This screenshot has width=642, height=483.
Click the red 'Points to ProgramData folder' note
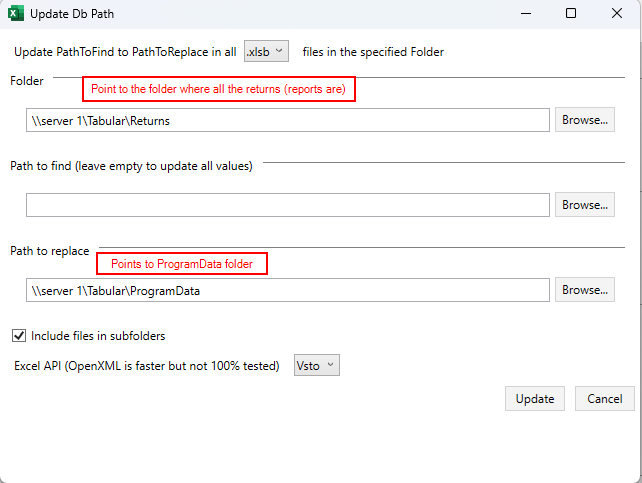click(x=182, y=264)
